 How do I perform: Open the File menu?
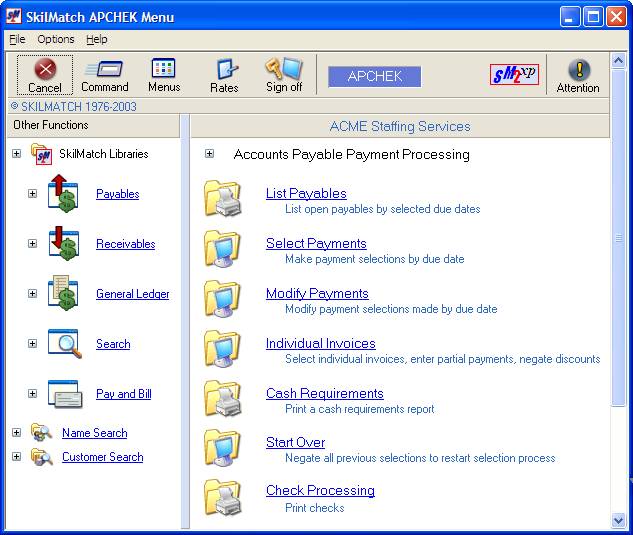point(17,39)
